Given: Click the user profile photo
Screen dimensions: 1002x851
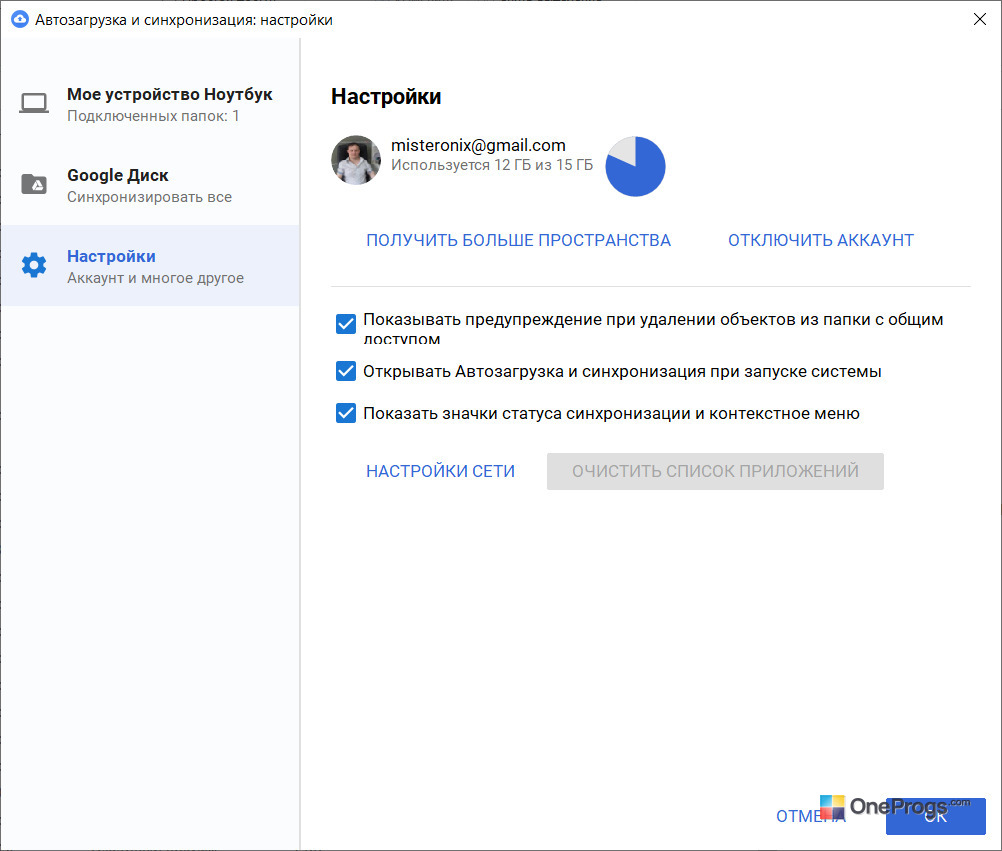Looking at the screenshot, I should pos(356,160).
